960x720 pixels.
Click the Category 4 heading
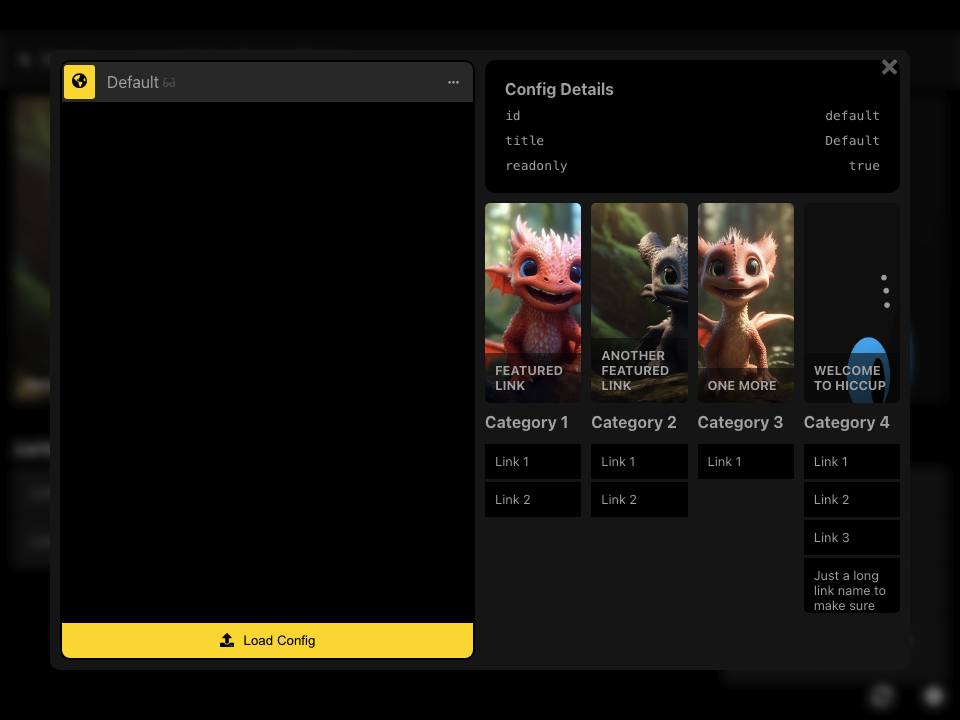[846, 422]
